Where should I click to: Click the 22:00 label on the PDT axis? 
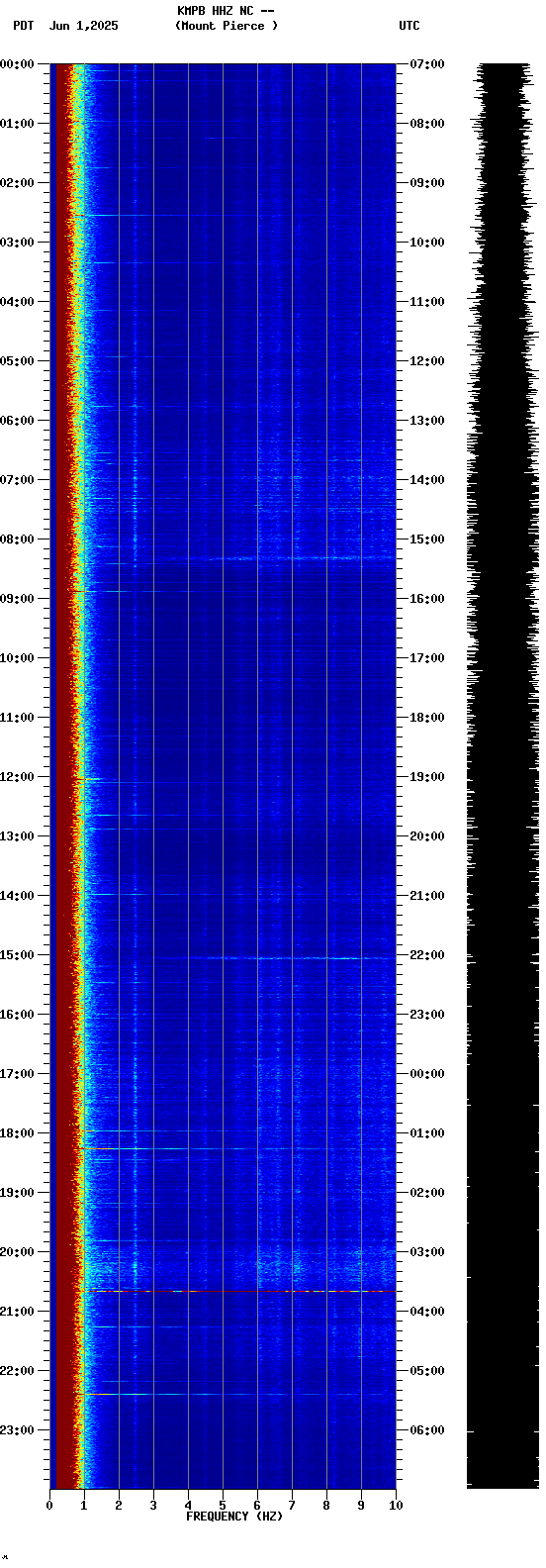coord(17,1371)
